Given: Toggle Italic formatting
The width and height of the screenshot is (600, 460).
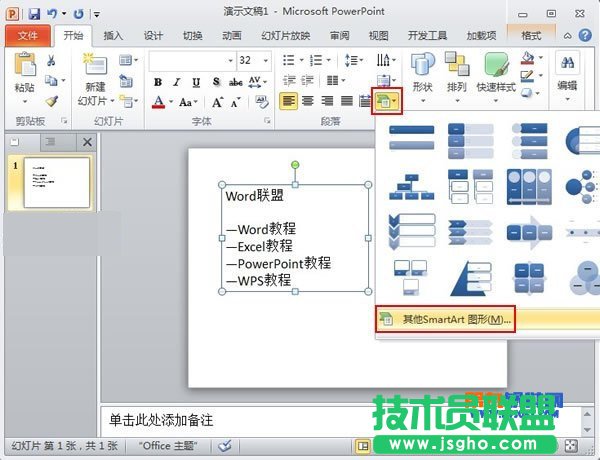Looking at the screenshot, I should 177,82.
